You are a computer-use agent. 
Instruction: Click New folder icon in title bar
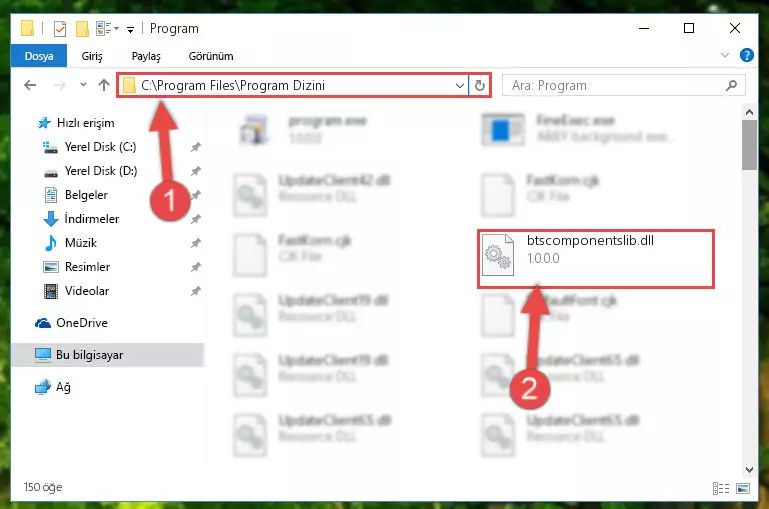82,29
